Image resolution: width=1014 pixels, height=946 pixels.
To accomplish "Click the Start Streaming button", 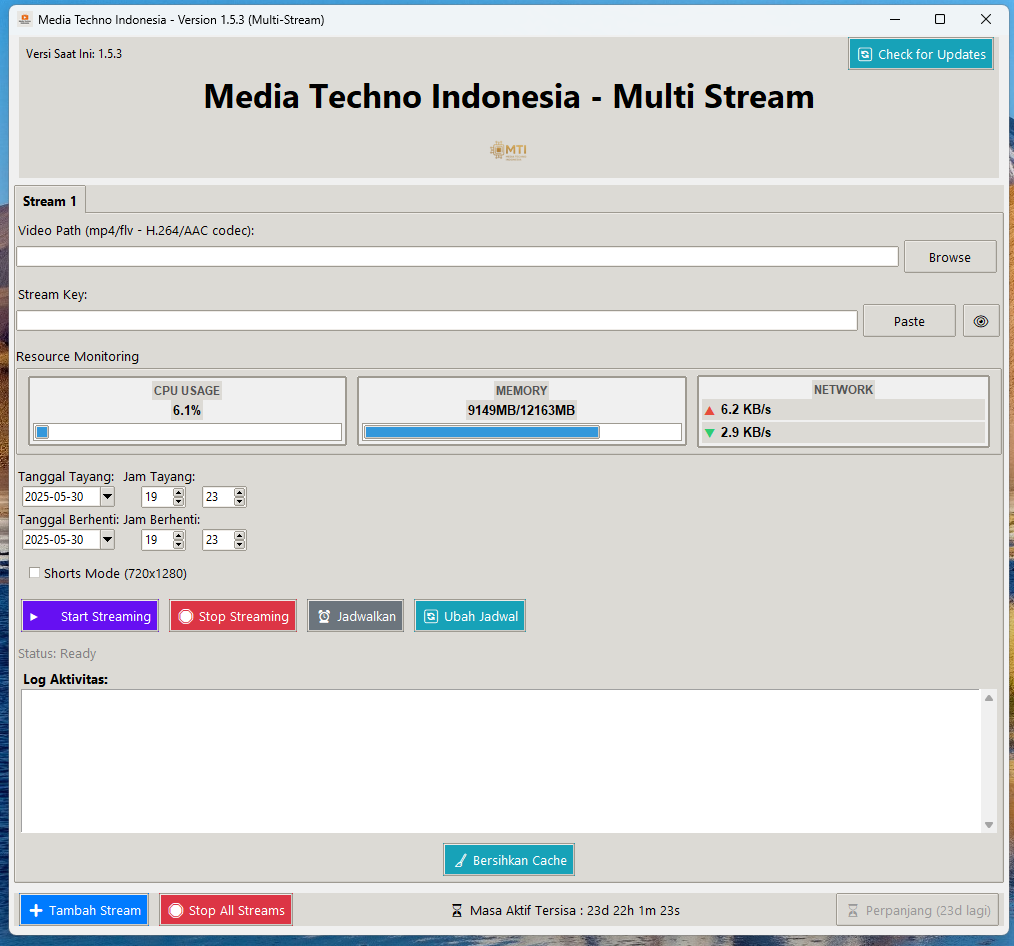I will coord(90,616).
